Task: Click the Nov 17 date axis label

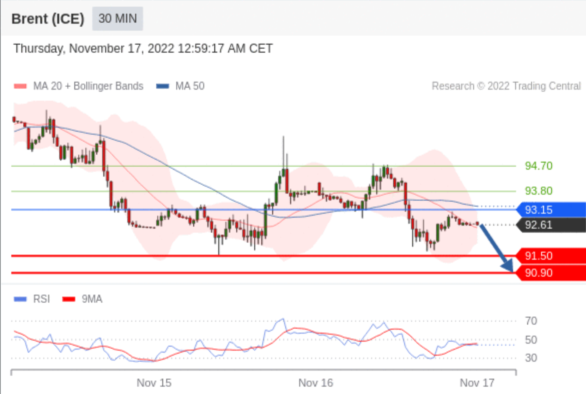Action: [477, 383]
